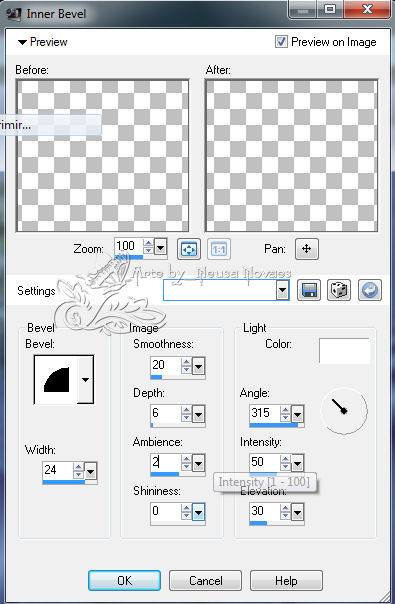Click the fit-to-window zoom icon
This screenshot has height=604, width=395.
coord(188,249)
